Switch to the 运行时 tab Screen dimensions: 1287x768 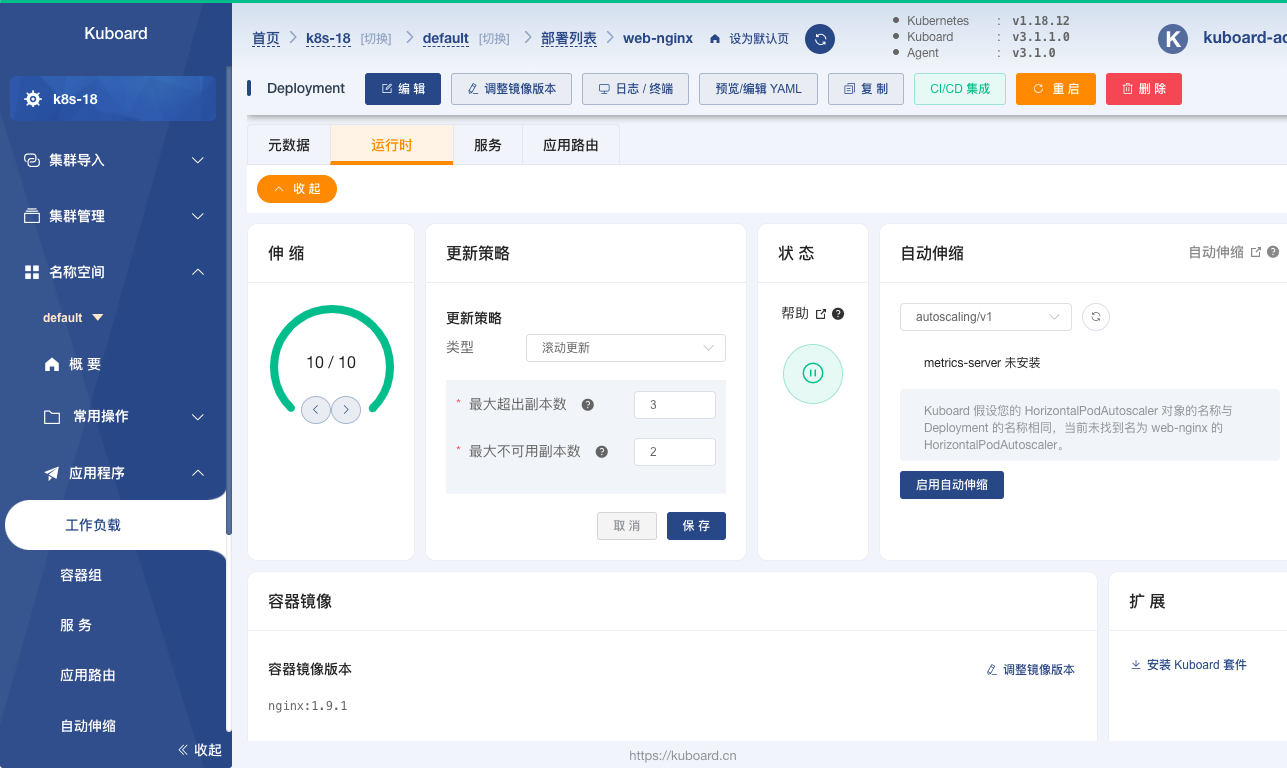click(392, 145)
